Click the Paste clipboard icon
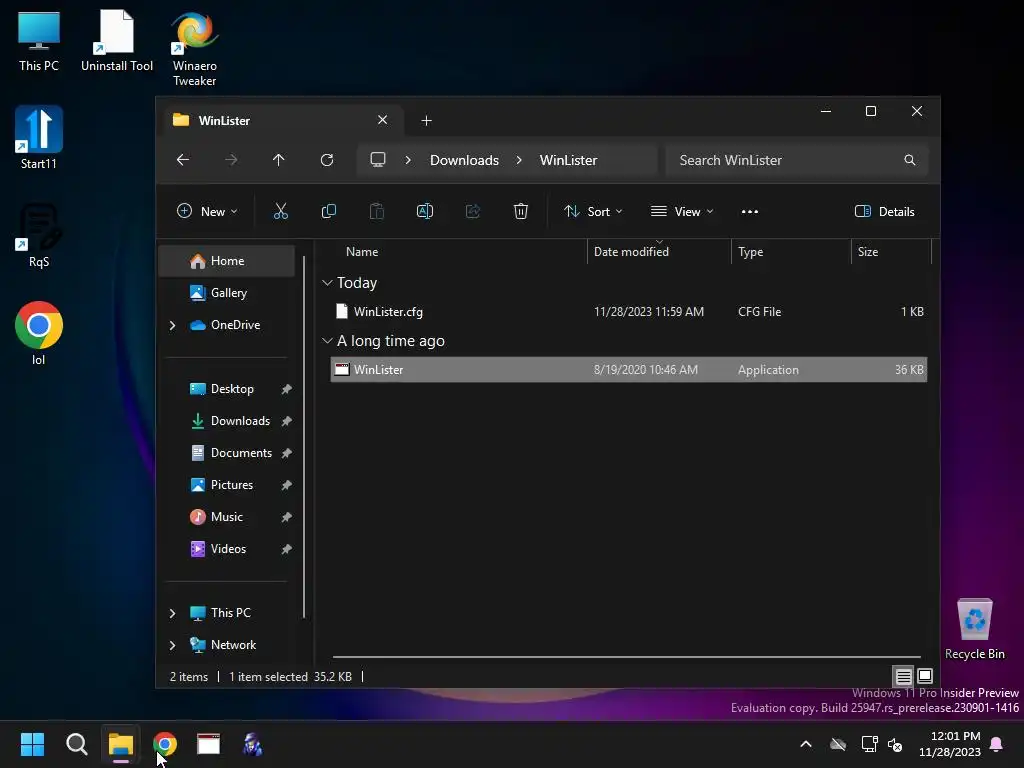 [x=377, y=211]
